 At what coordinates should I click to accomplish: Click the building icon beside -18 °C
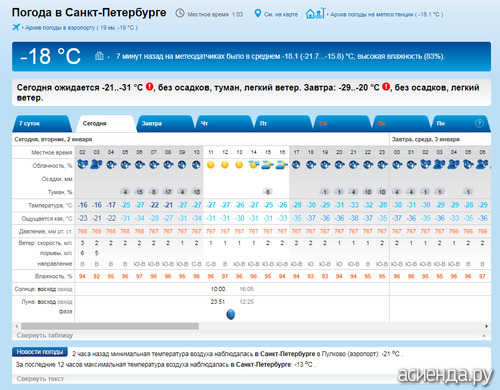coord(99,56)
